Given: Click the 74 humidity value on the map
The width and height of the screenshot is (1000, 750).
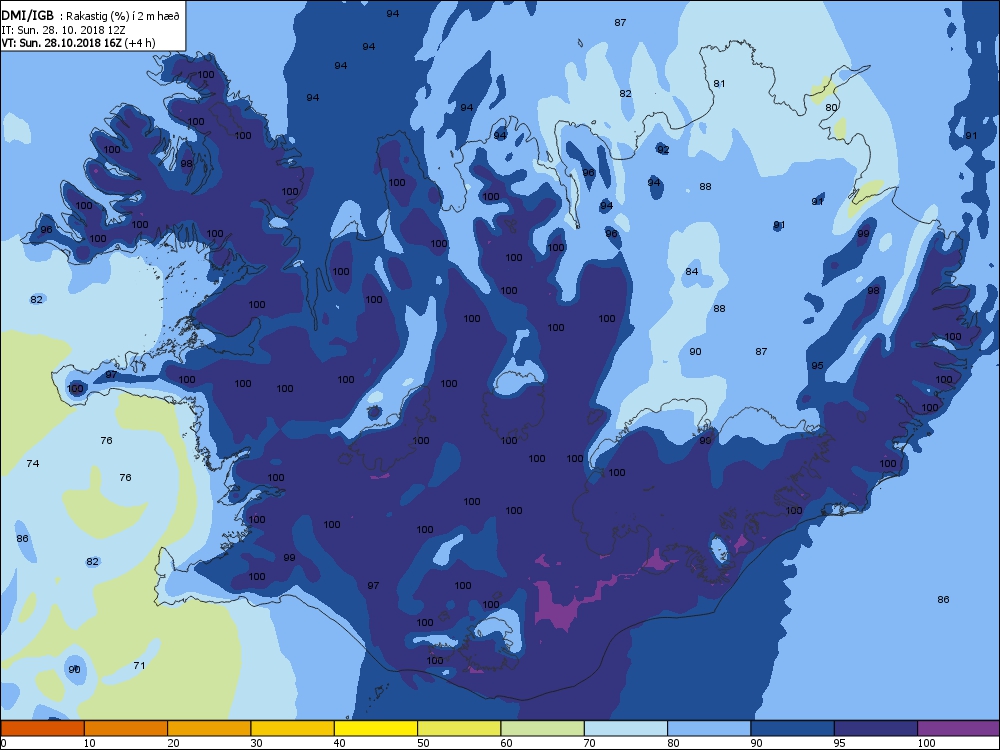Looking at the screenshot, I should [33, 463].
